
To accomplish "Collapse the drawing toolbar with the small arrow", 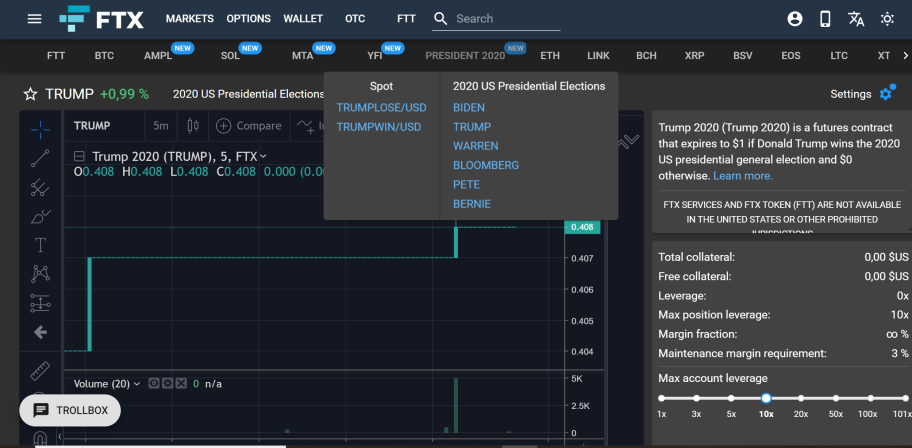I will 59,436.
